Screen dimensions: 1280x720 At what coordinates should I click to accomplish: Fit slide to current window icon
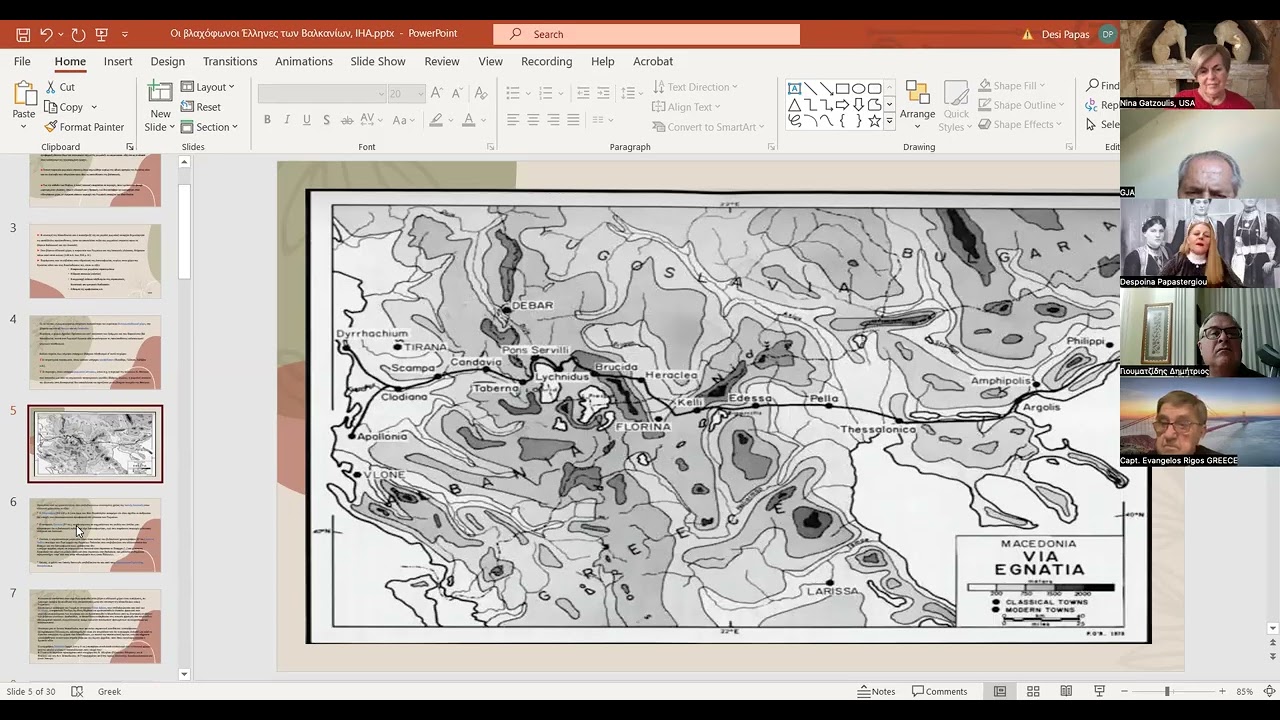1269,691
